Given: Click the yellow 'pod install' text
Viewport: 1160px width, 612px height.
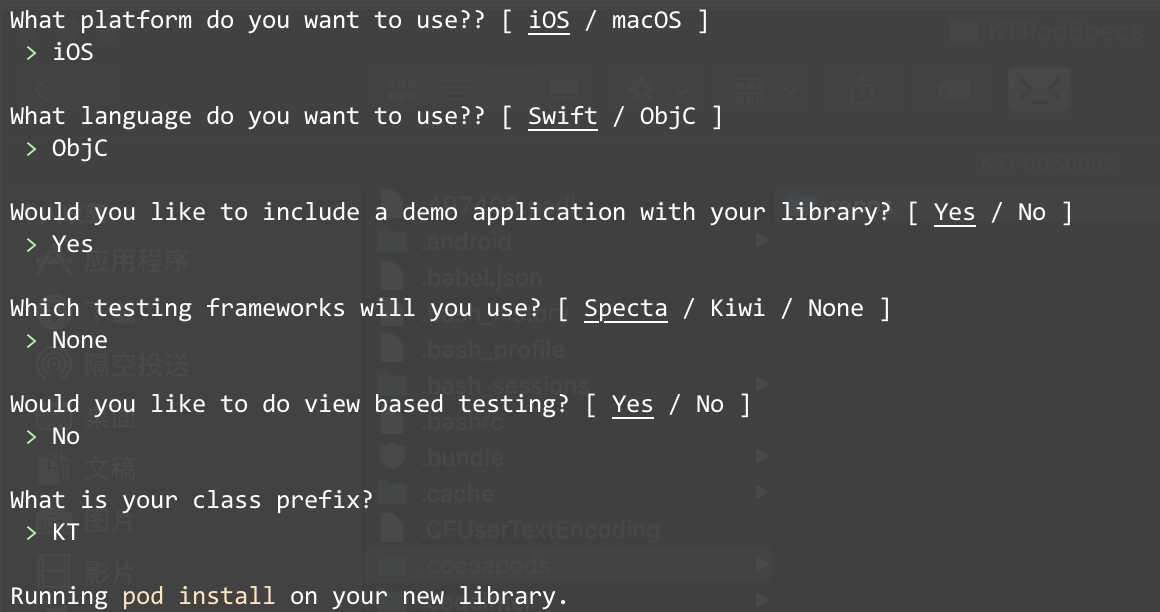Looking at the screenshot, I should pyautogui.click(x=198, y=596).
